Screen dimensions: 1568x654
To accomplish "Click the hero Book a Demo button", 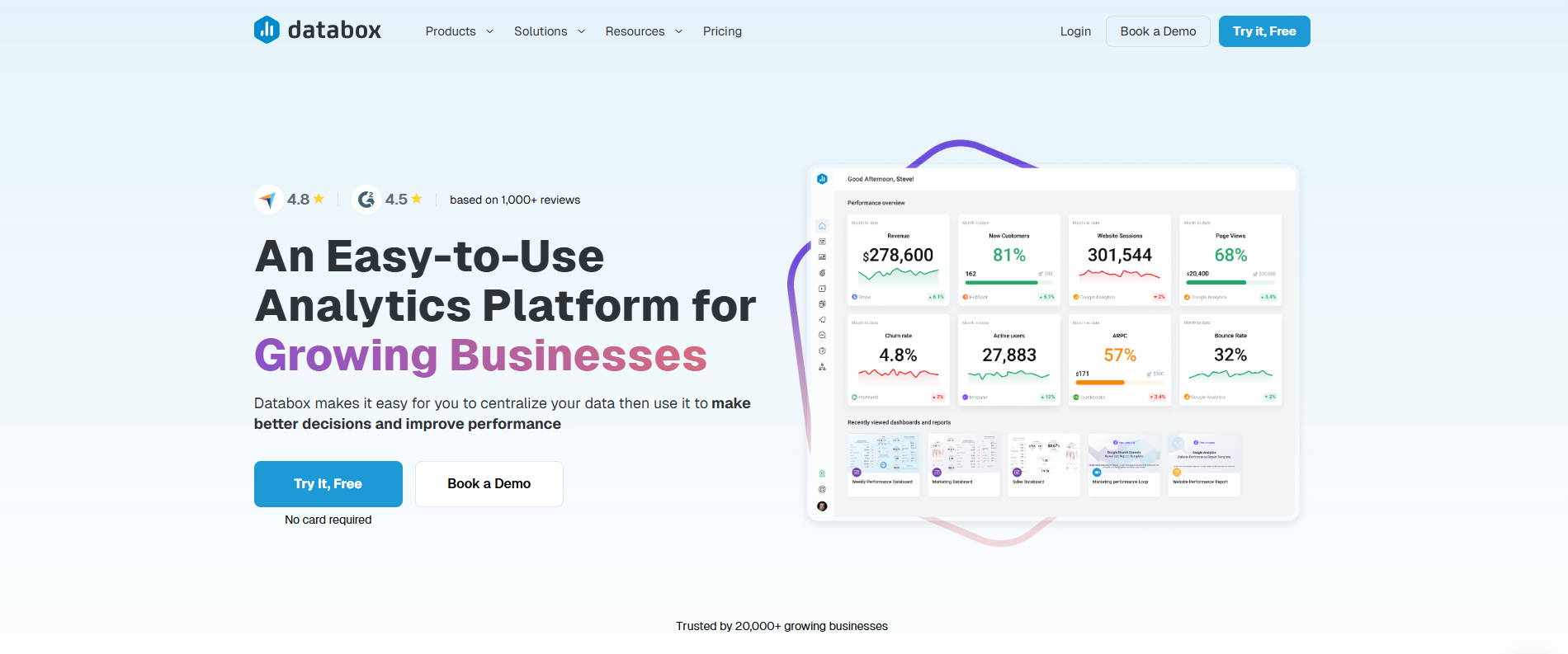I will (x=489, y=484).
